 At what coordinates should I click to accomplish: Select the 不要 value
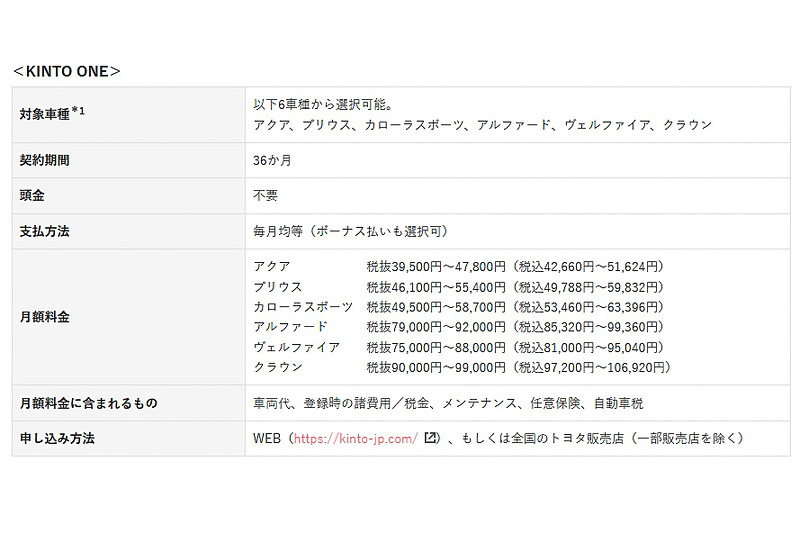265,195
